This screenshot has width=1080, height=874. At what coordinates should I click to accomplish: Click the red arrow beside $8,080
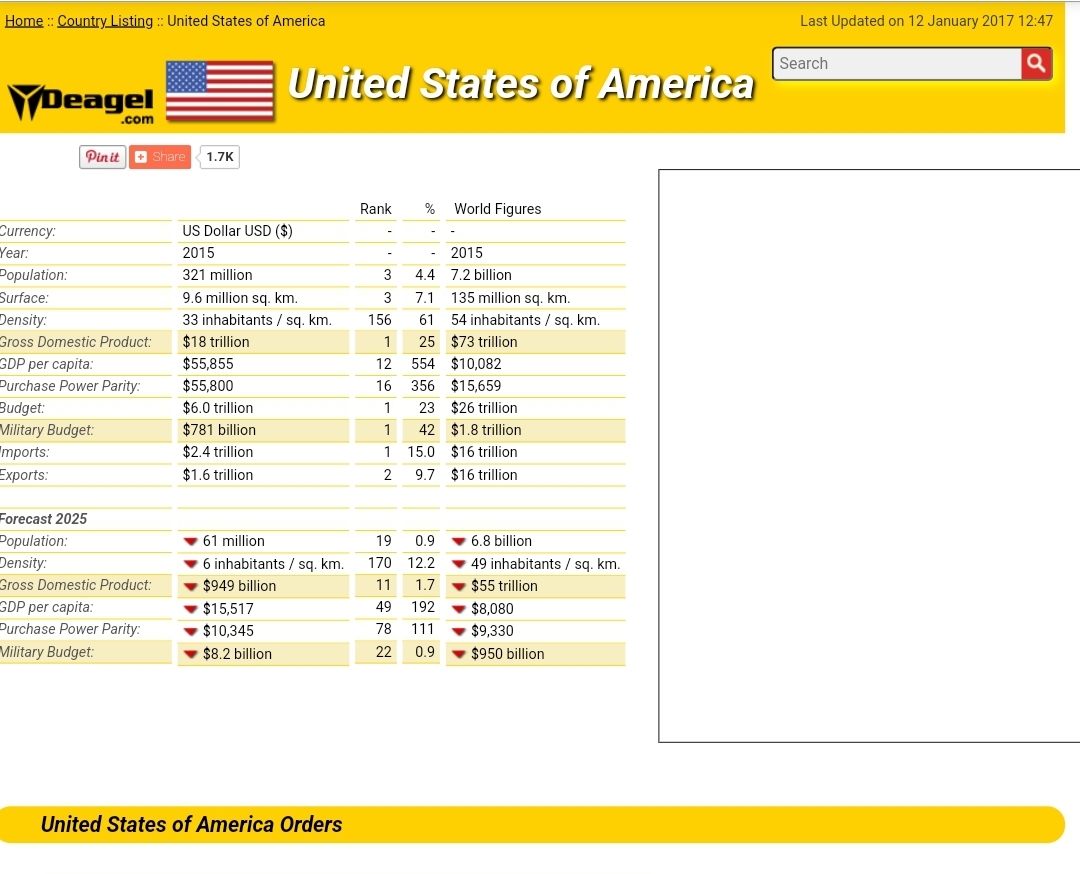459,609
